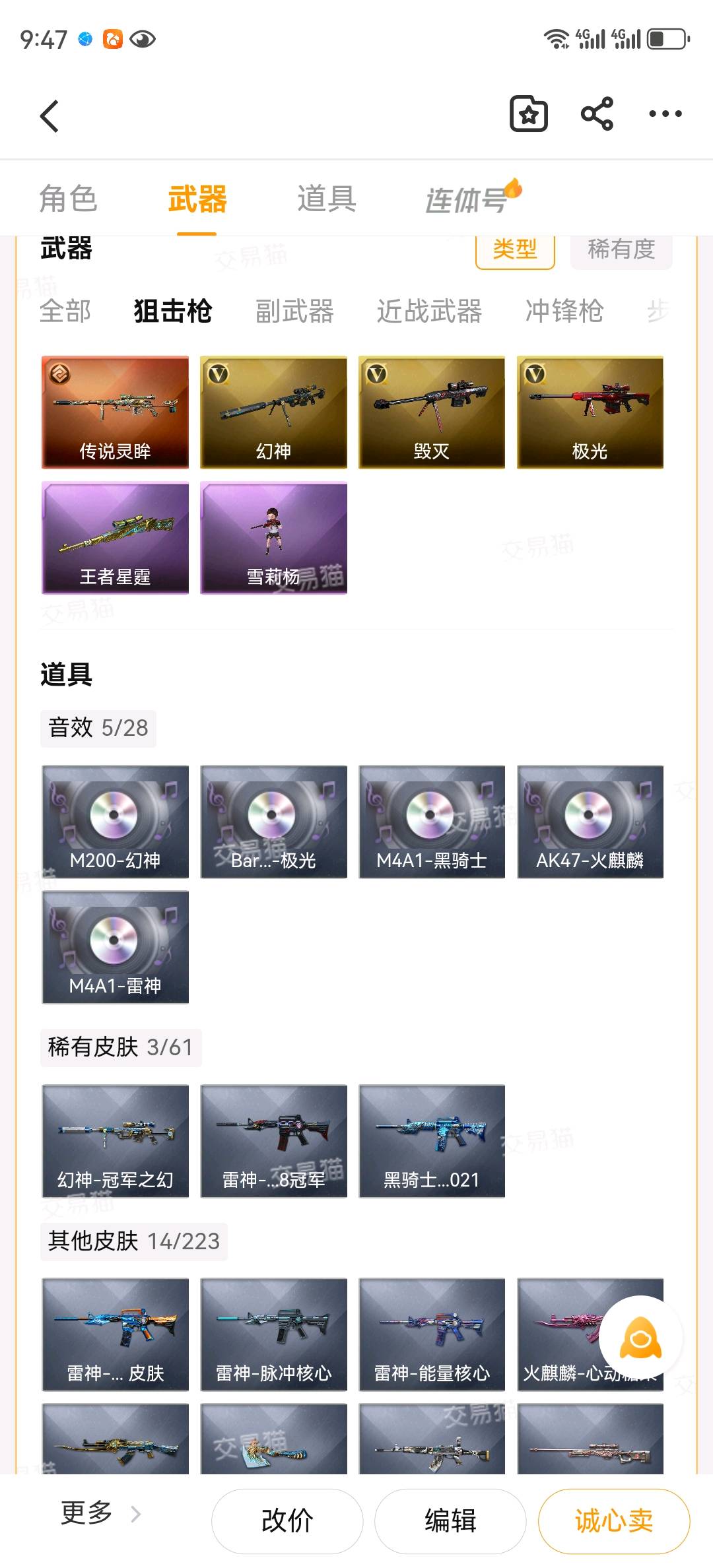Toggle sorting by 类型
Image resolution: width=713 pixels, height=1568 pixels.
pyautogui.click(x=515, y=251)
